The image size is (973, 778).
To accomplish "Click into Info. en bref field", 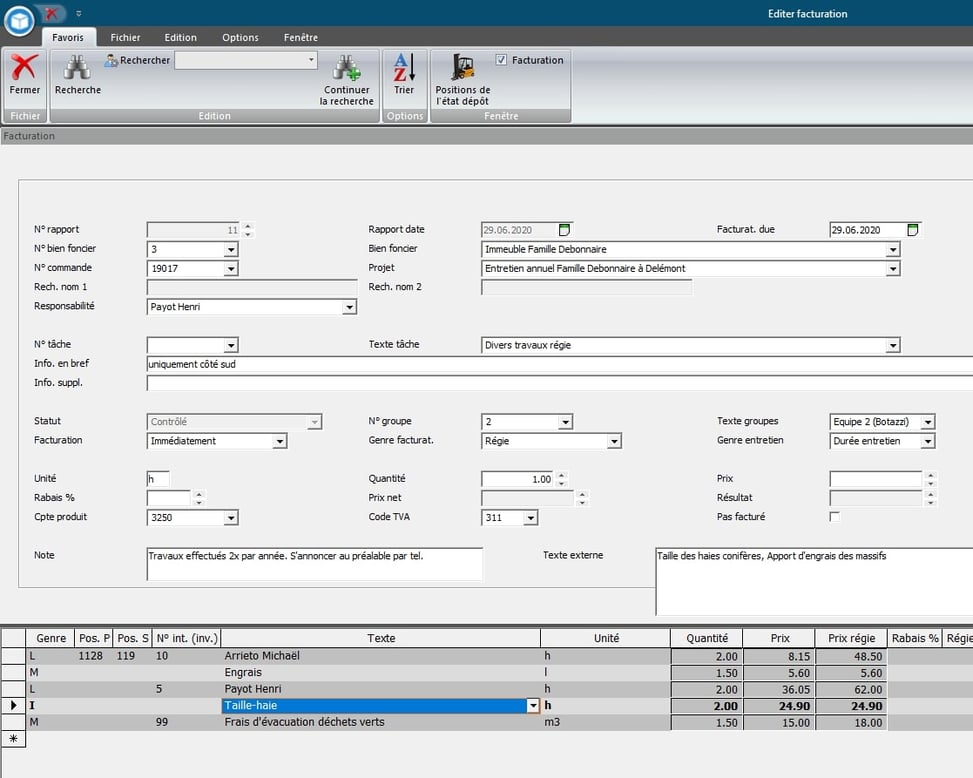I will tap(559, 364).
